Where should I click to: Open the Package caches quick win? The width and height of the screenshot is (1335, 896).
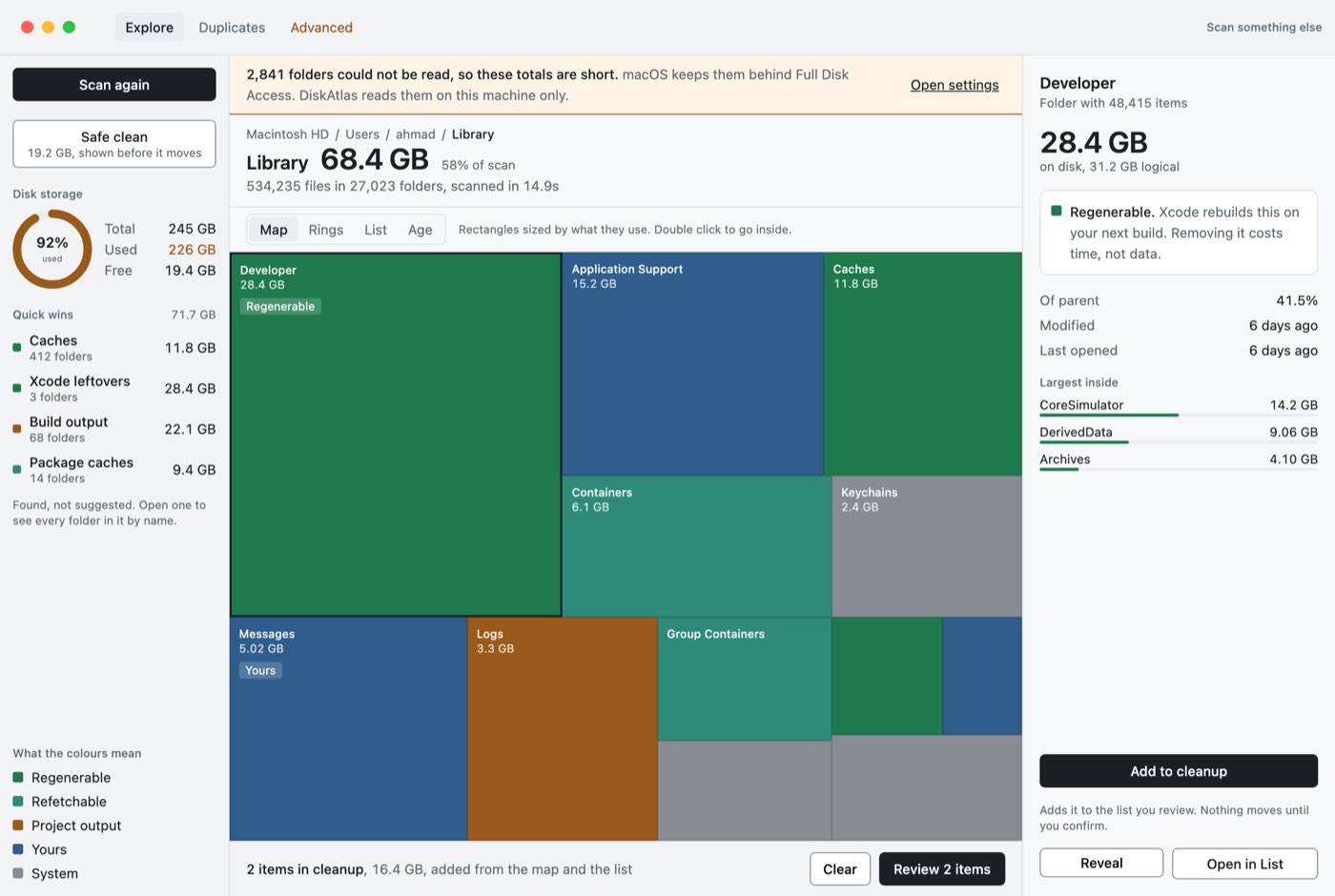pos(114,470)
